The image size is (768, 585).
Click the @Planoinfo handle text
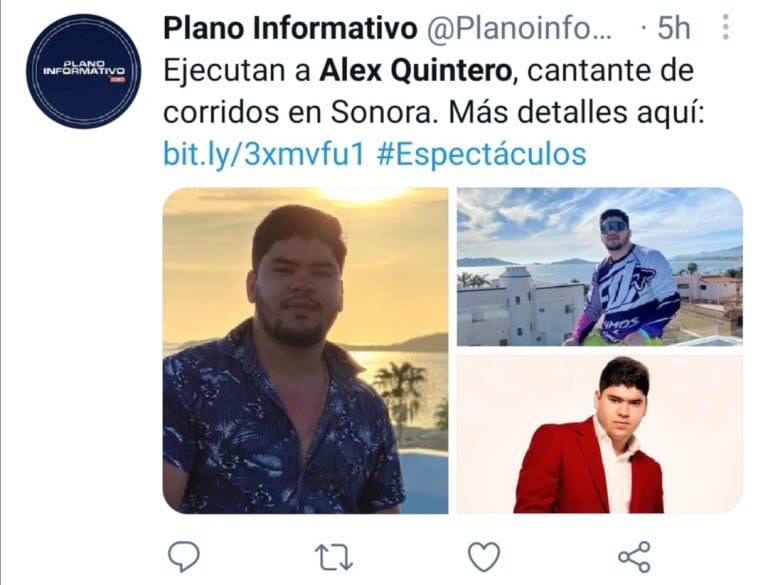pos(519,28)
